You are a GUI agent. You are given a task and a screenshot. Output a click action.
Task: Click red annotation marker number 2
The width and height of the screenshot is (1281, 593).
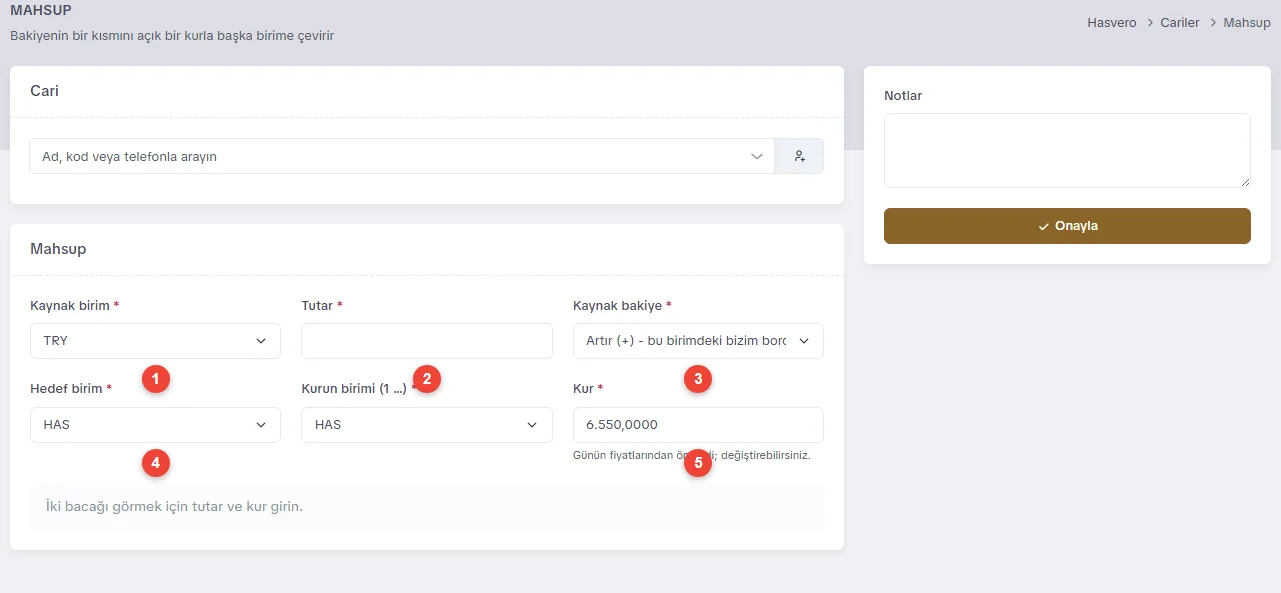[x=427, y=378]
